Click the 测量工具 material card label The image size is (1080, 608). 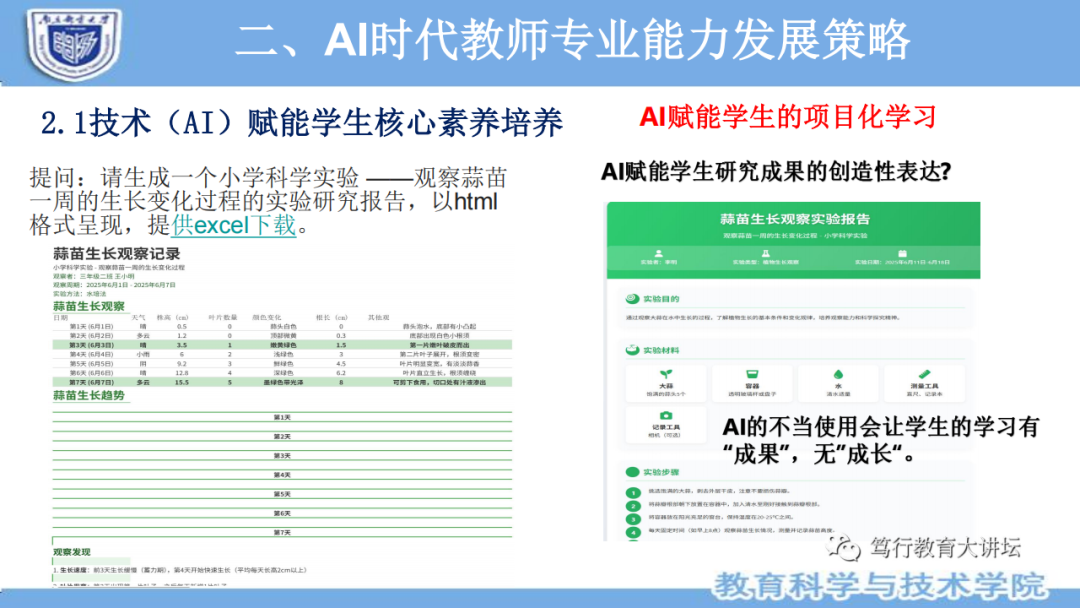pyautogui.click(x=924, y=386)
